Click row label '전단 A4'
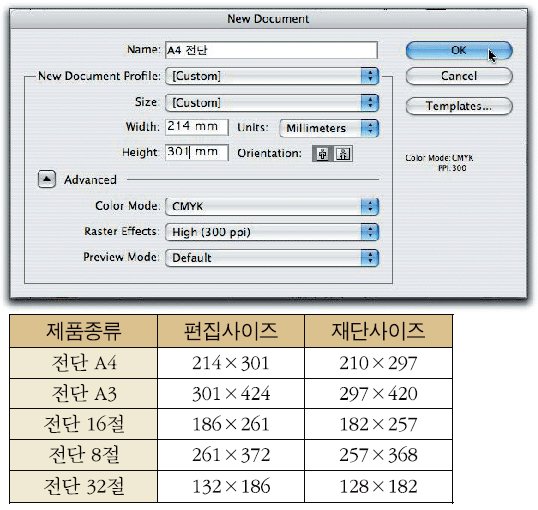Screen dimensions: 538x510 pos(84,363)
